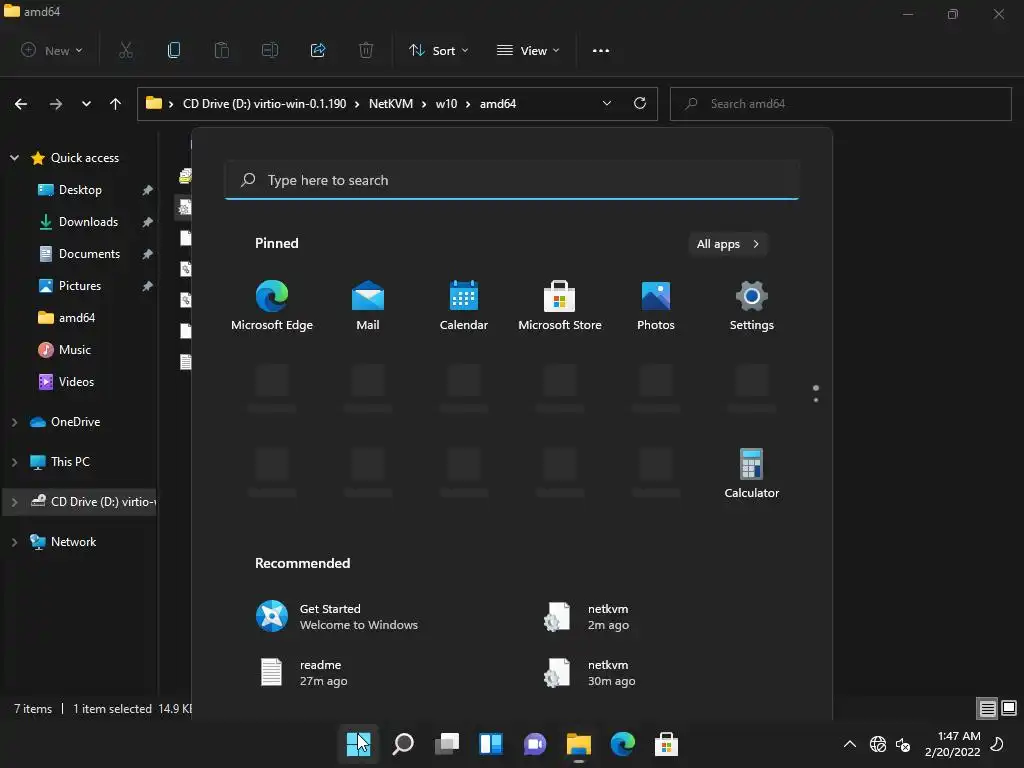This screenshot has height=768, width=1024.
Task: Click the Paste icon in Explorer toolbar
Action: tap(222, 50)
